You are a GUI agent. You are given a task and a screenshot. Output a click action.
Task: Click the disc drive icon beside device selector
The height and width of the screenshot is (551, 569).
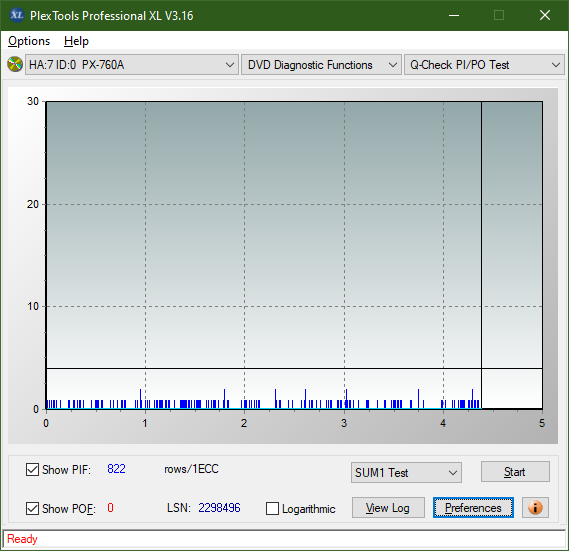click(x=15, y=65)
